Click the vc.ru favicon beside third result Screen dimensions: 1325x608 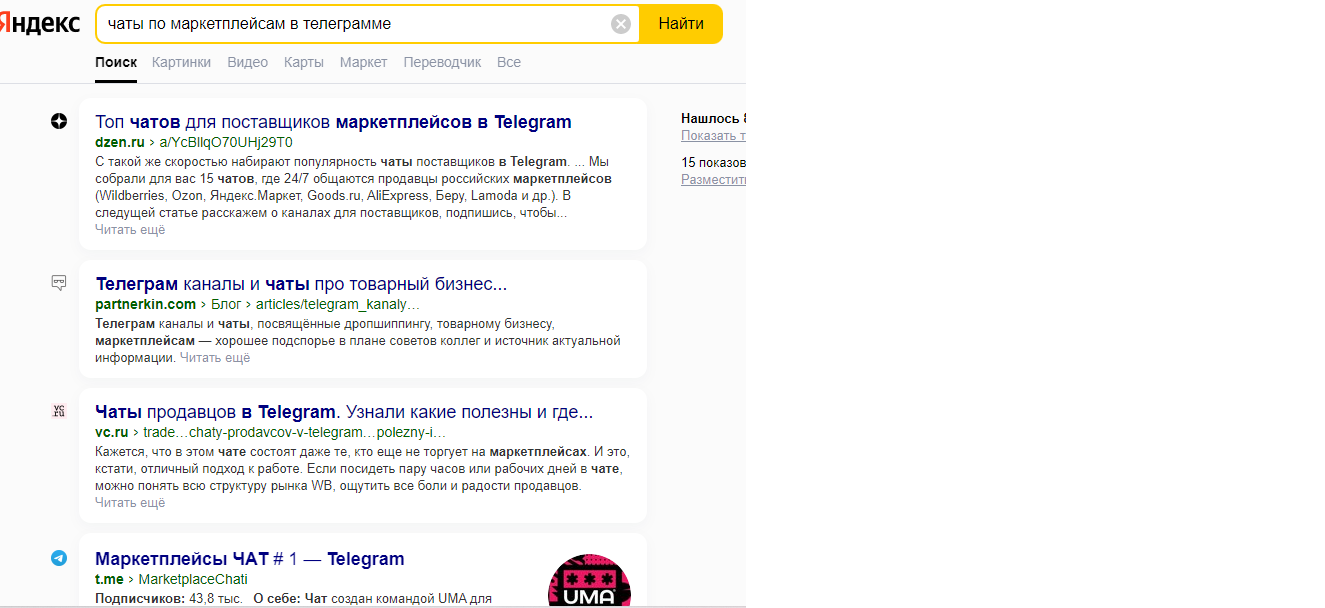pos(59,411)
